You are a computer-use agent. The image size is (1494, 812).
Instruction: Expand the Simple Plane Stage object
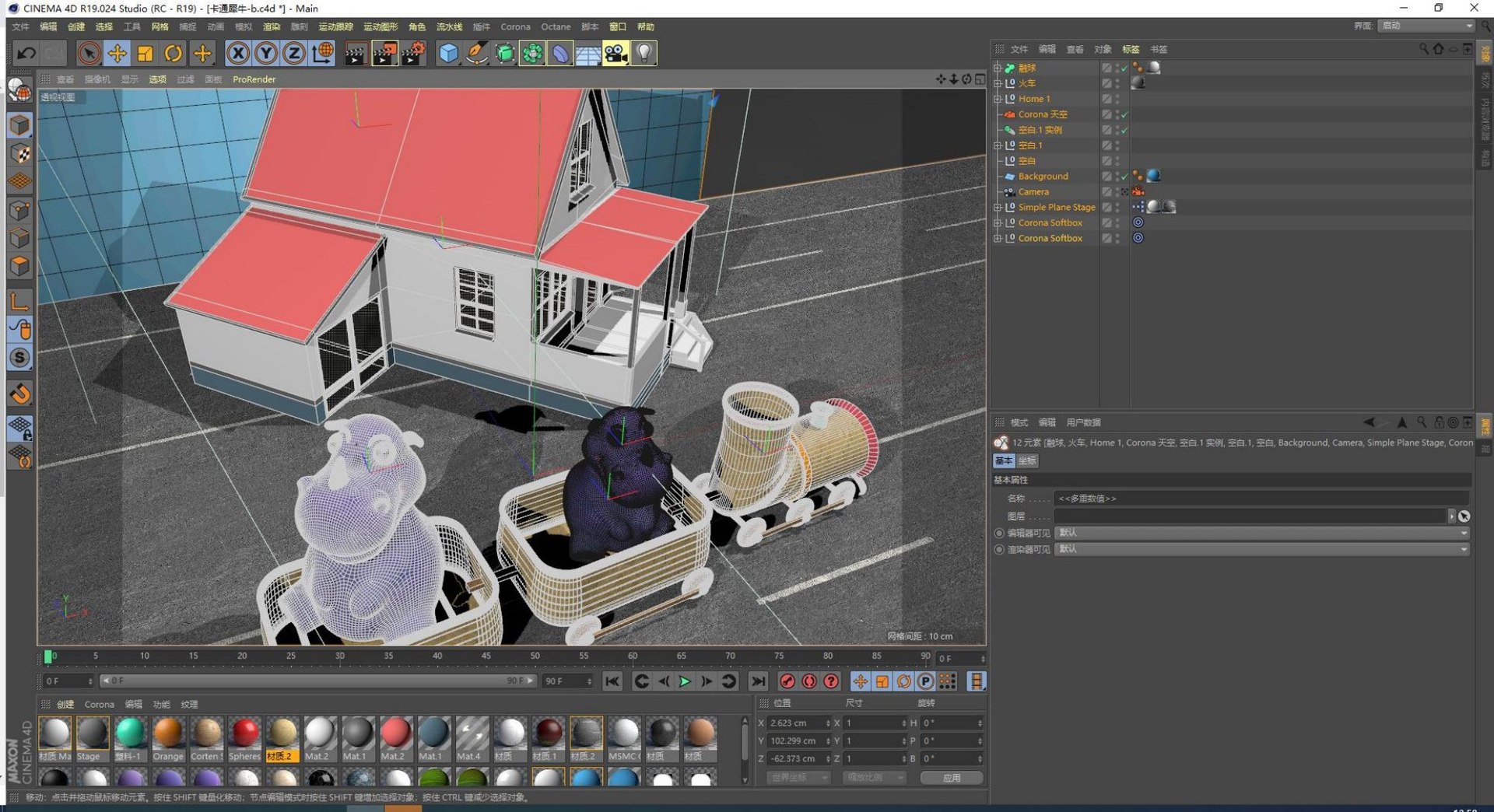(x=998, y=208)
